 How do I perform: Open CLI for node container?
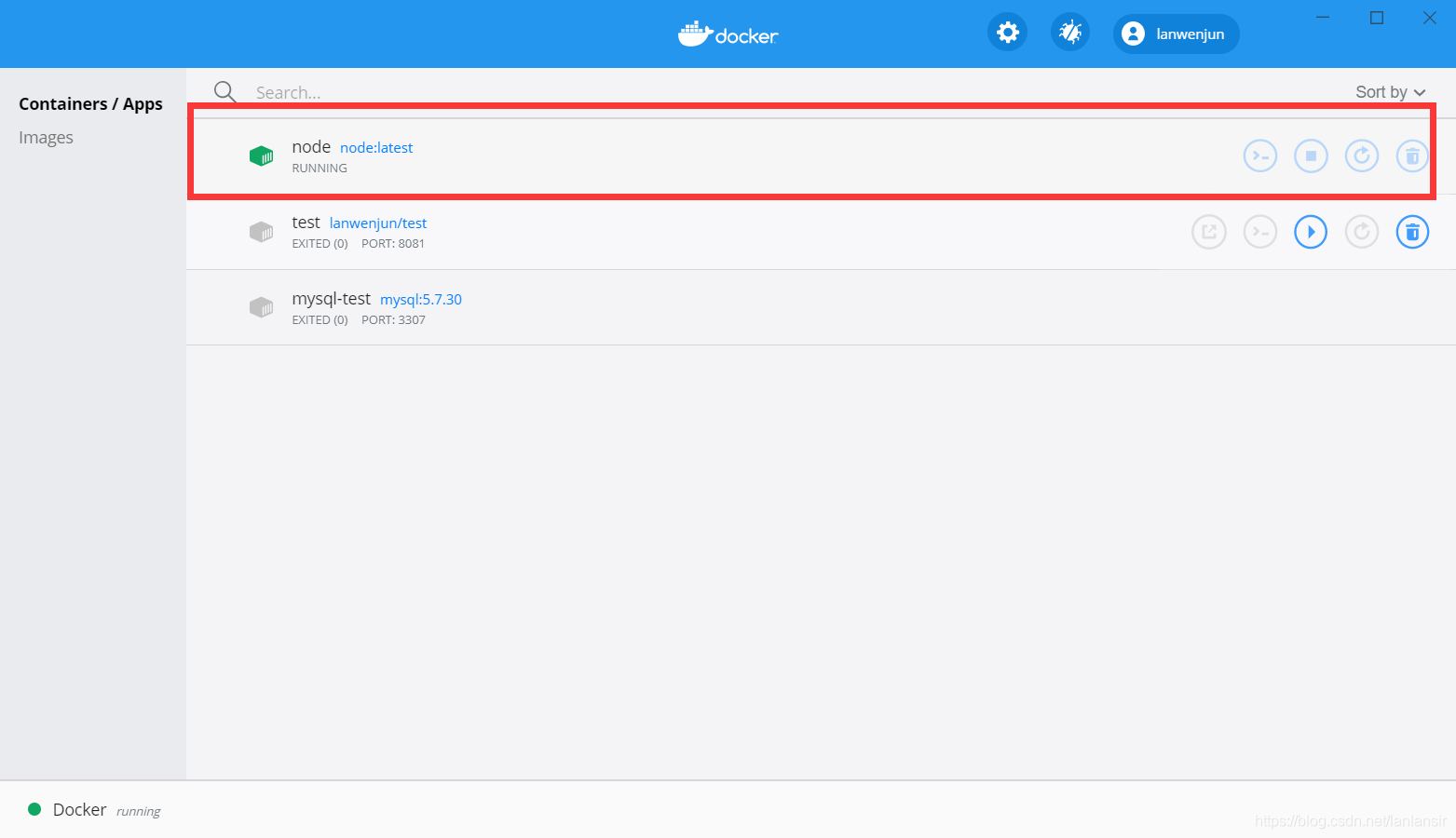pyautogui.click(x=1260, y=156)
